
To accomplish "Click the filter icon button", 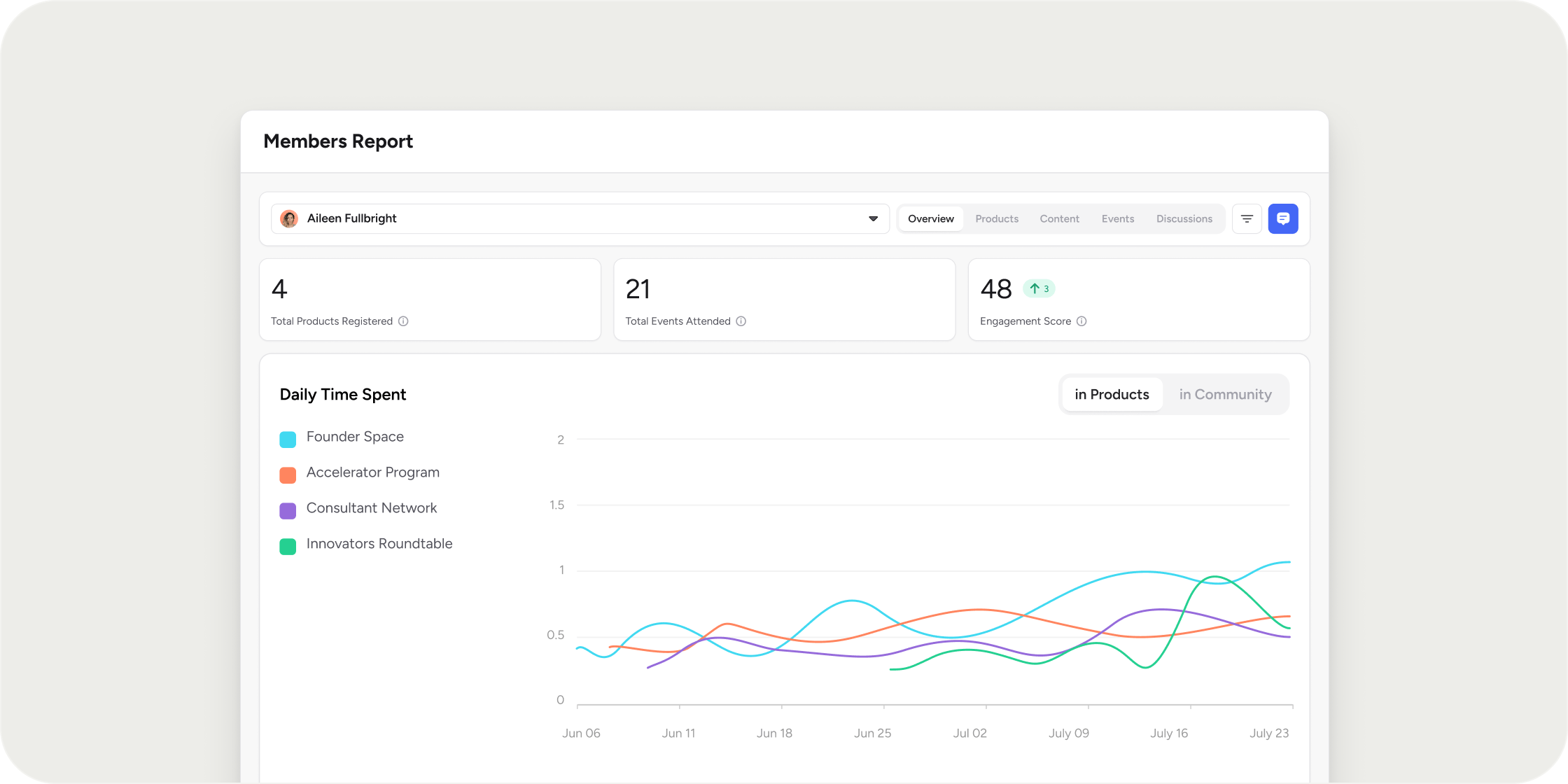I will click(1247, 219).
